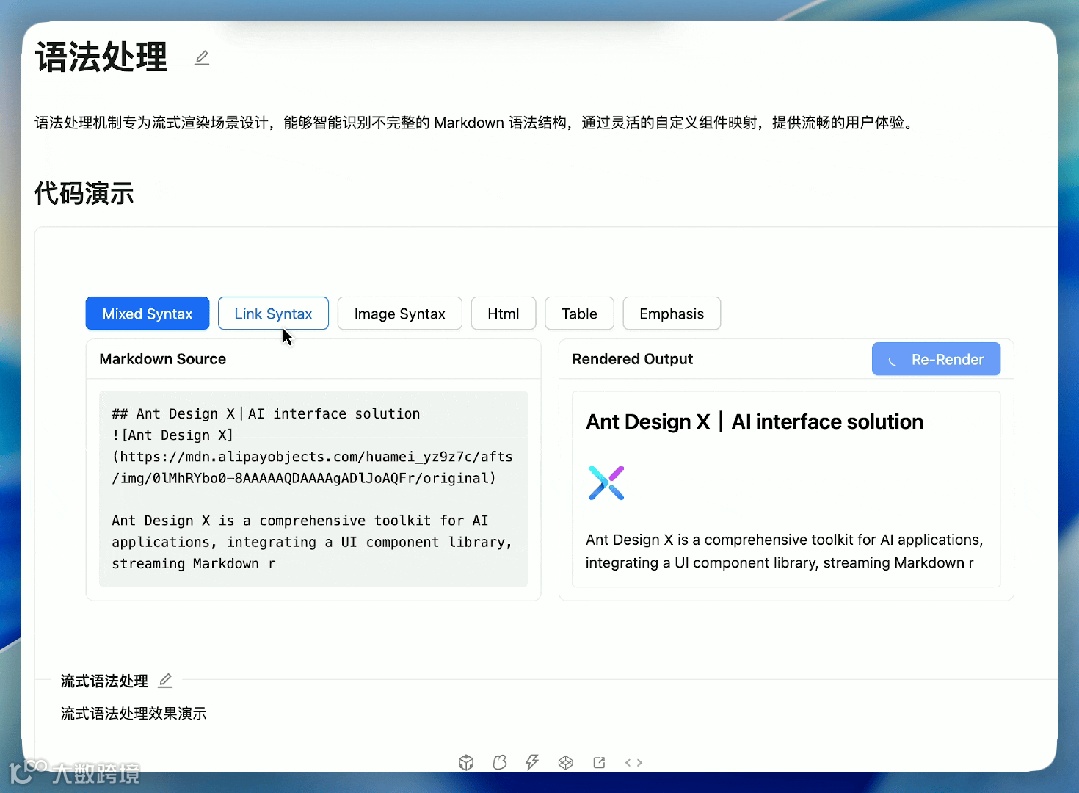Switch to Image Syntax tab

400,314
